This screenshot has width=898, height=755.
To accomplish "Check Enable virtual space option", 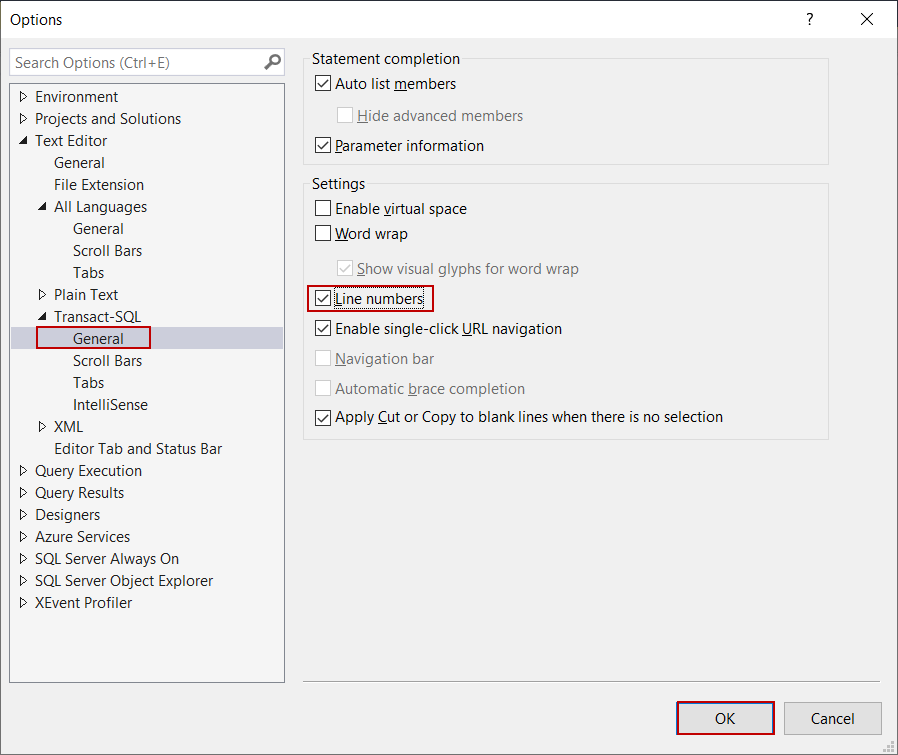I will (323, 209).
